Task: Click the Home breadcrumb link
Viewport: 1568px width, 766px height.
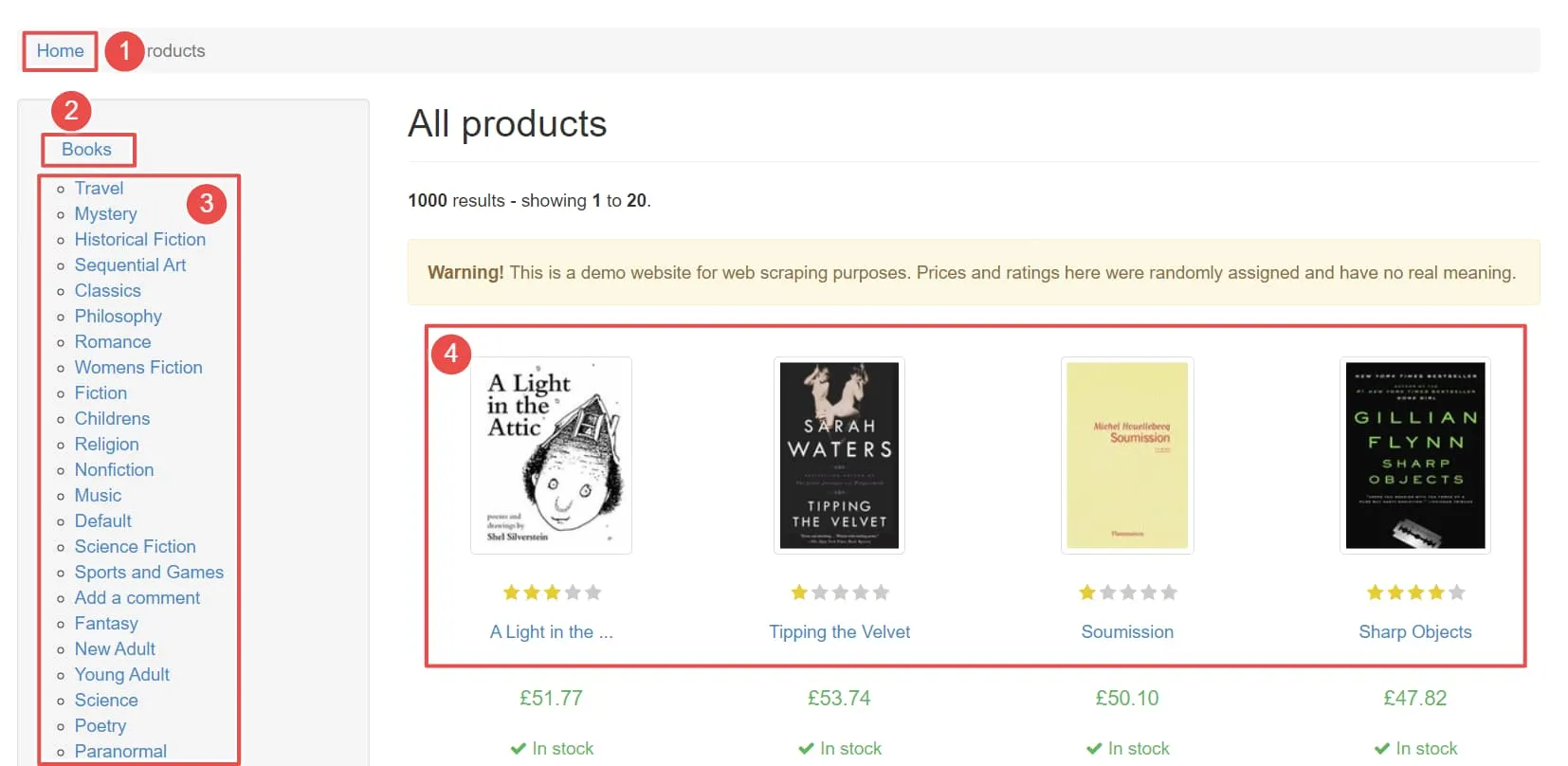Action: coord(60,51)
